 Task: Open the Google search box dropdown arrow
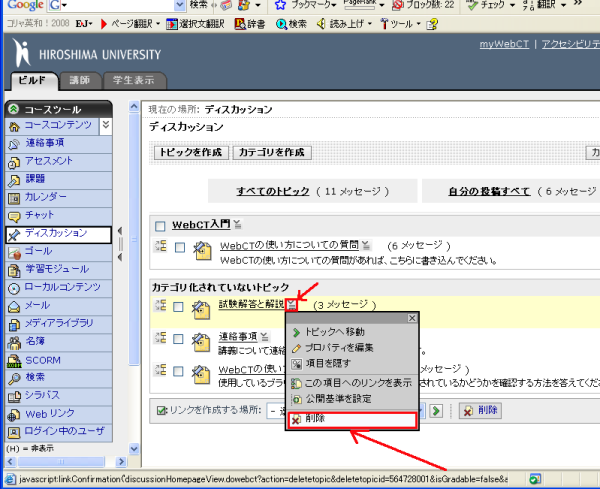(180, 4)
